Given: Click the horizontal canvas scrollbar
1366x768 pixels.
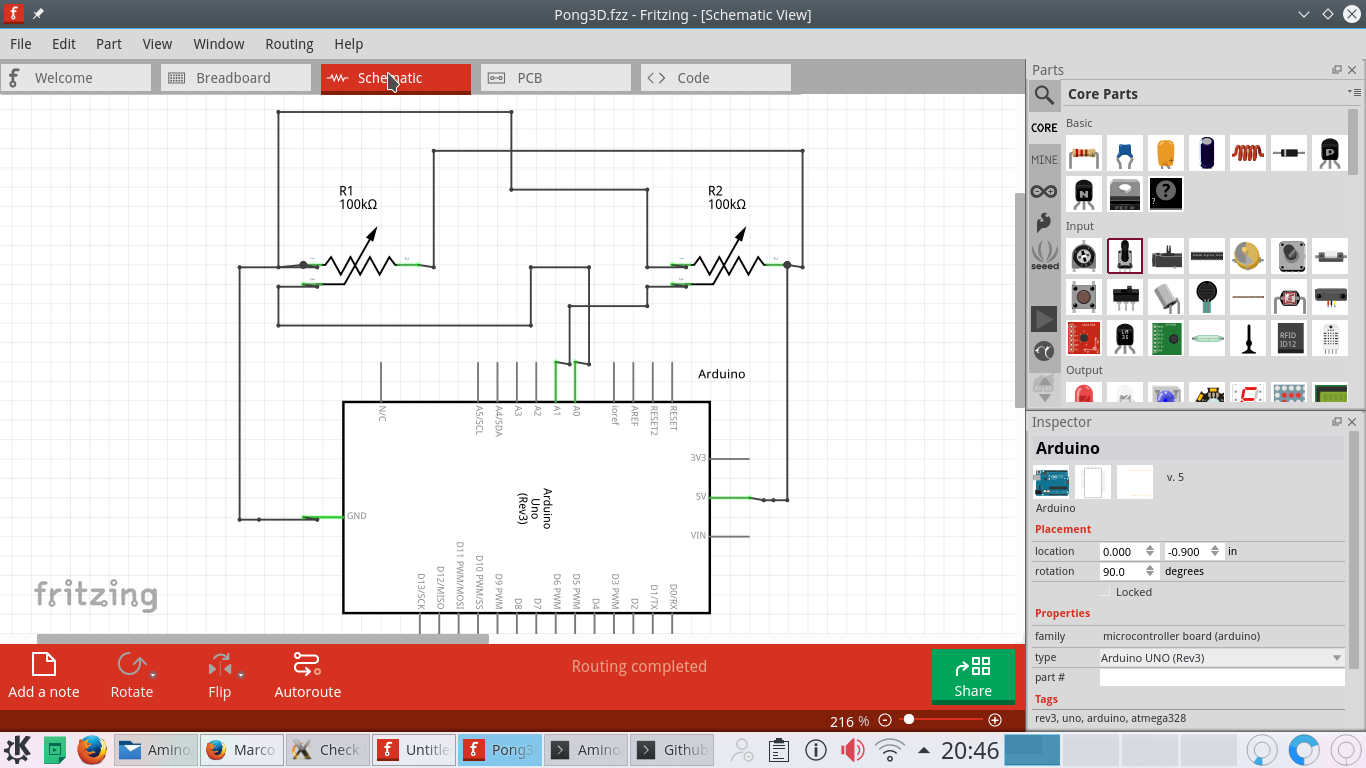Looking at the screenshot, I should click(263, 638).
